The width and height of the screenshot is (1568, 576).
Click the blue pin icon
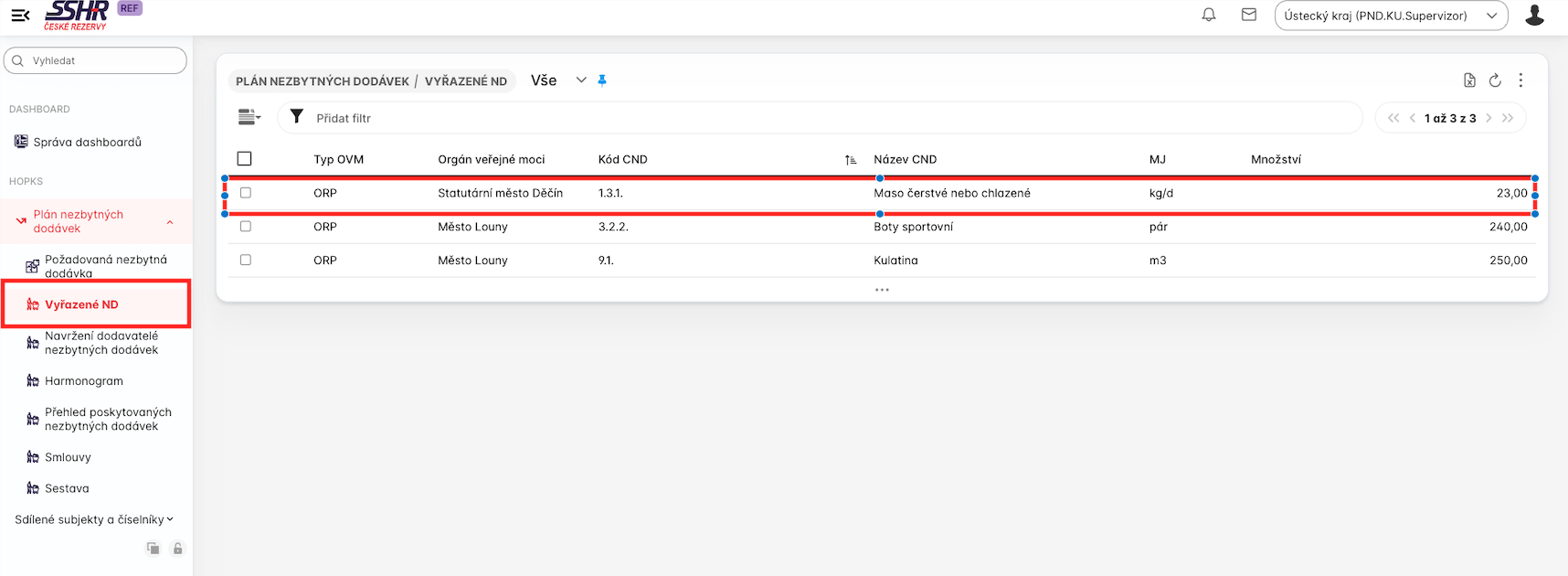[x=602, y=80]
